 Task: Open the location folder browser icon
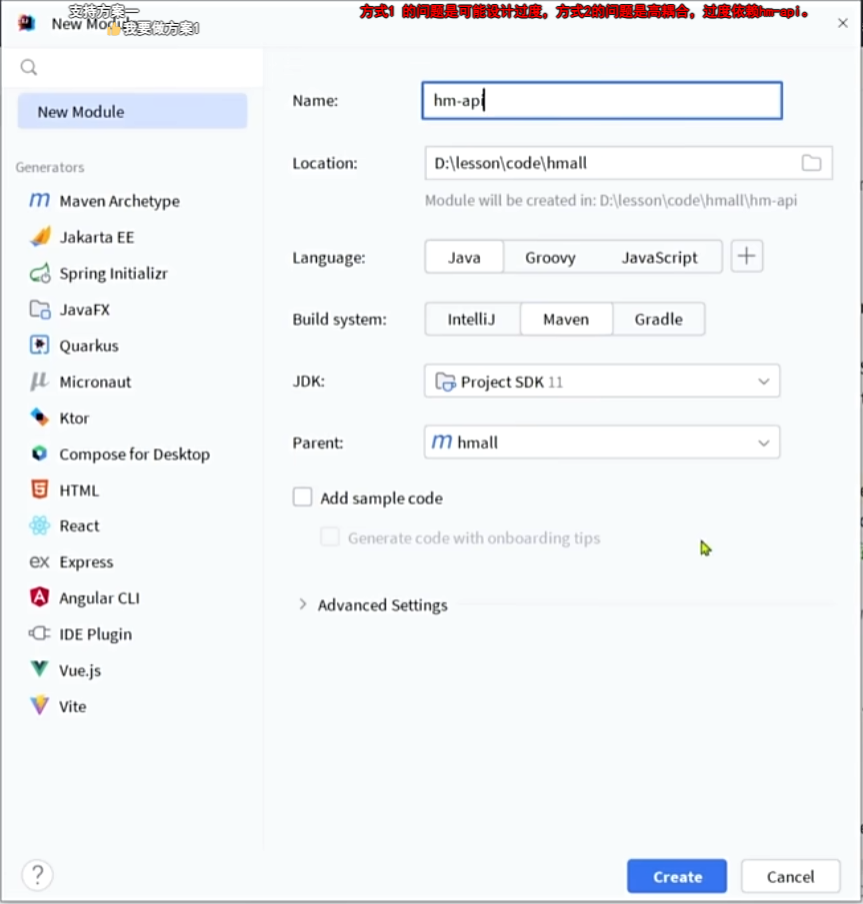tap(811, 163)
